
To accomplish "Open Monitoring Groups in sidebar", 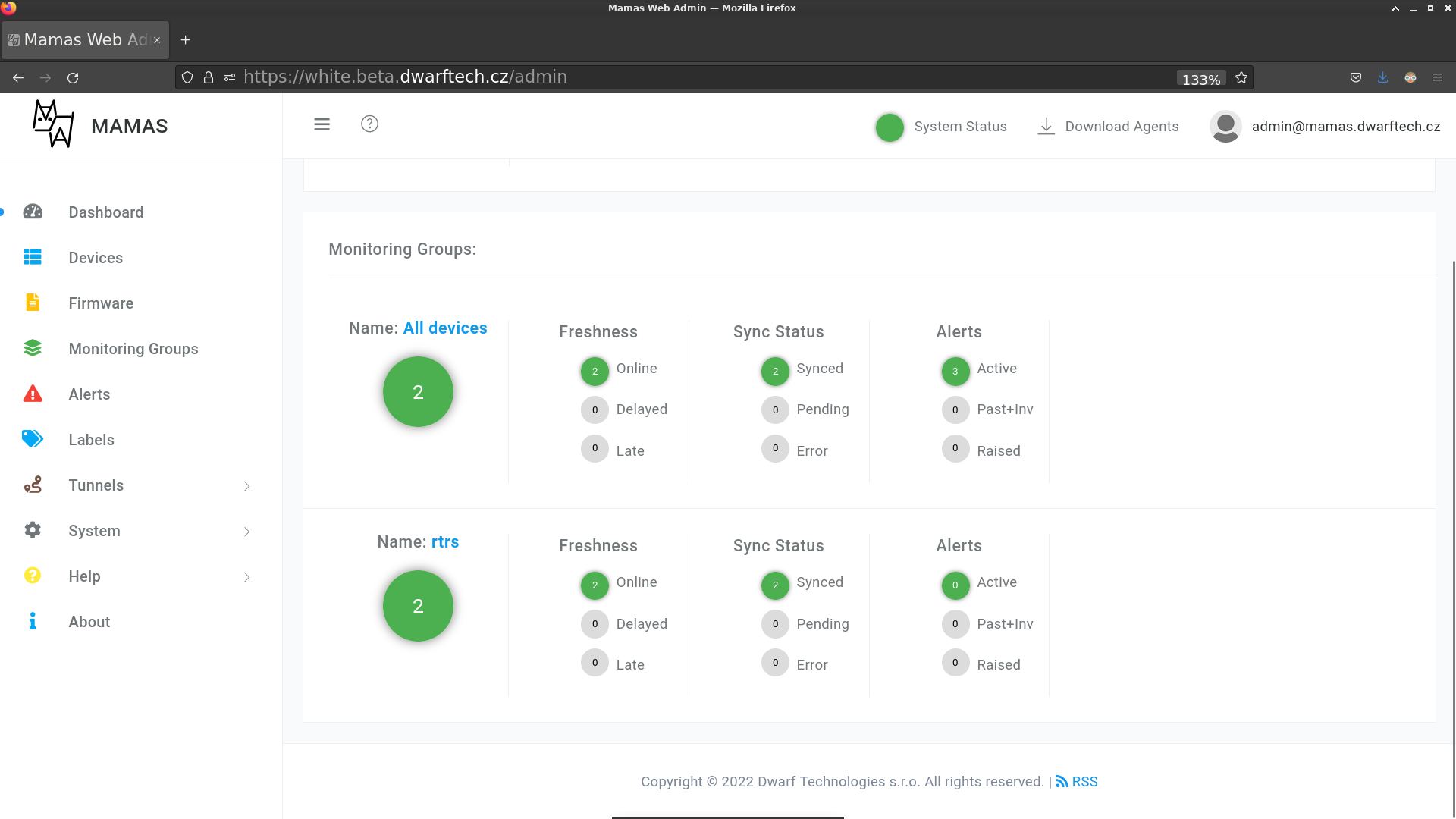I will [x=133, y=349].
